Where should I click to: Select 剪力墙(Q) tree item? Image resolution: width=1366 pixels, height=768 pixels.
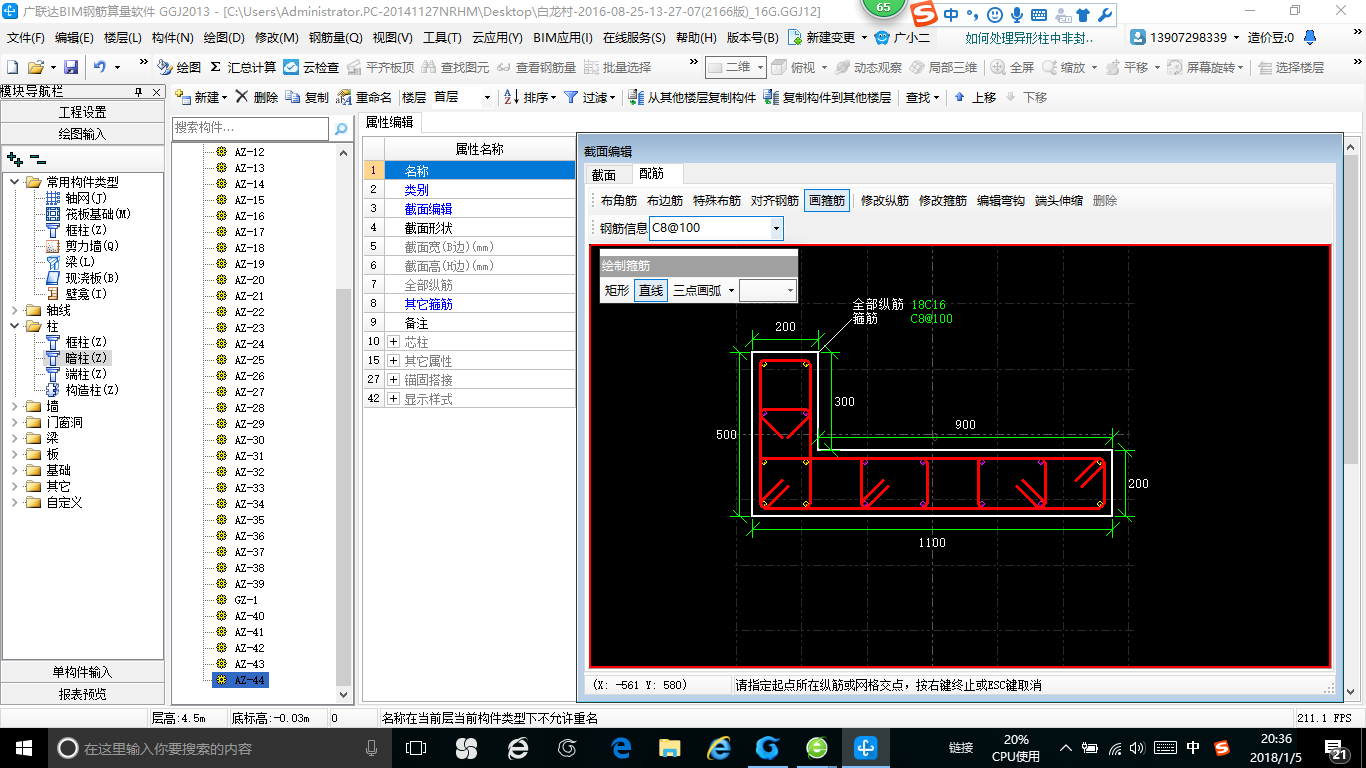82,246
